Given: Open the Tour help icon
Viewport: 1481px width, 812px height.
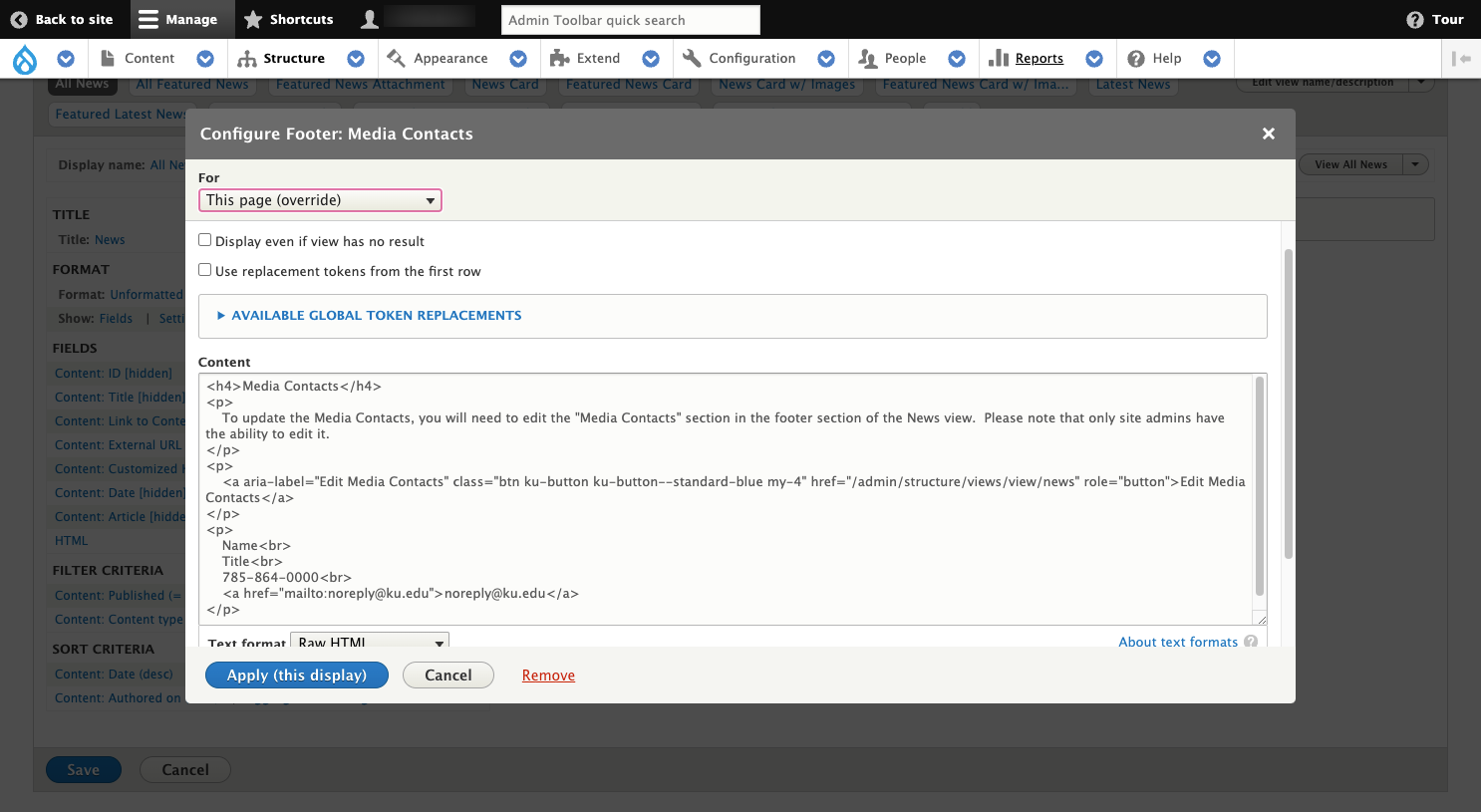Looking at the screenshot, I should click(1414, 20).
